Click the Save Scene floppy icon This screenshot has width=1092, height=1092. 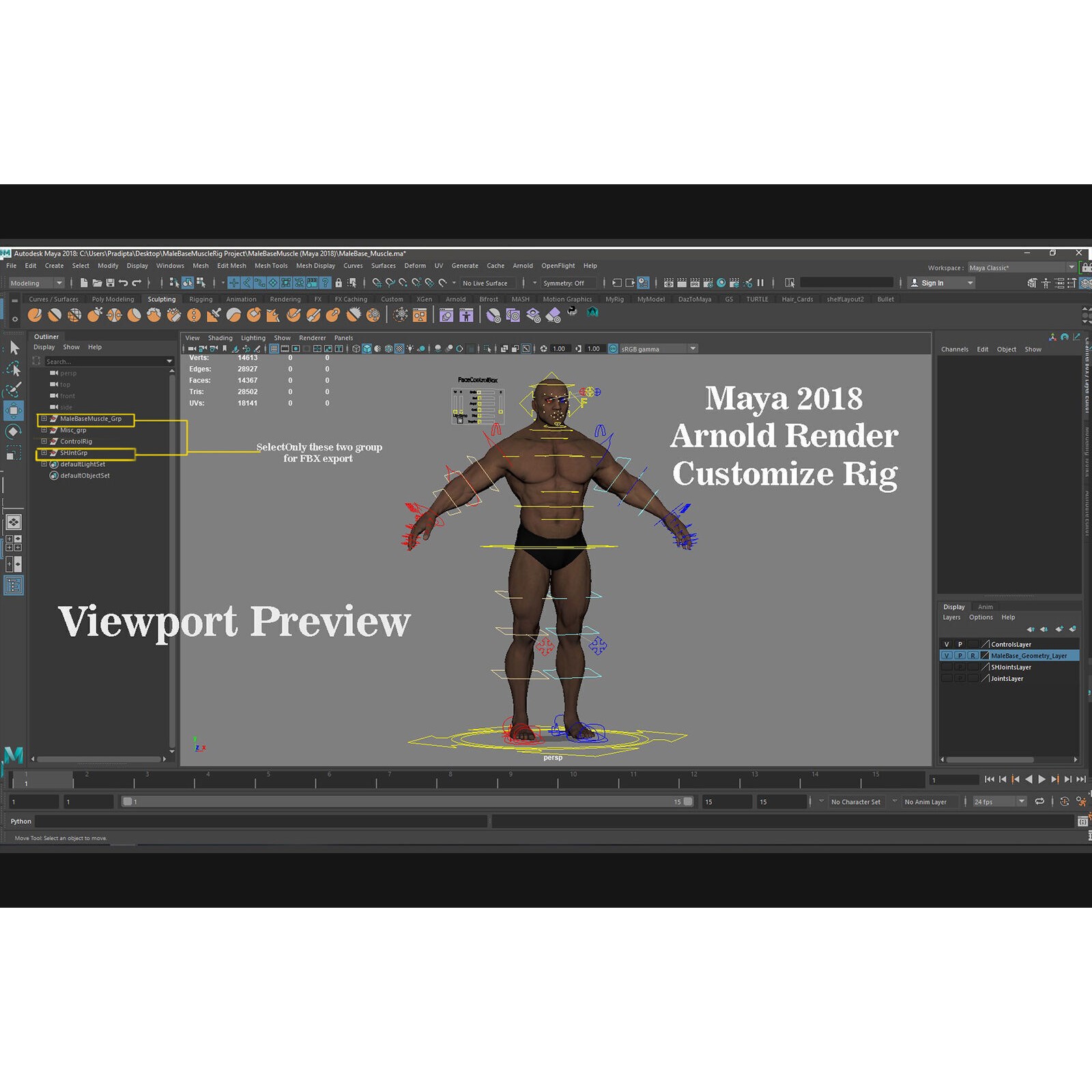coord(110,283)
